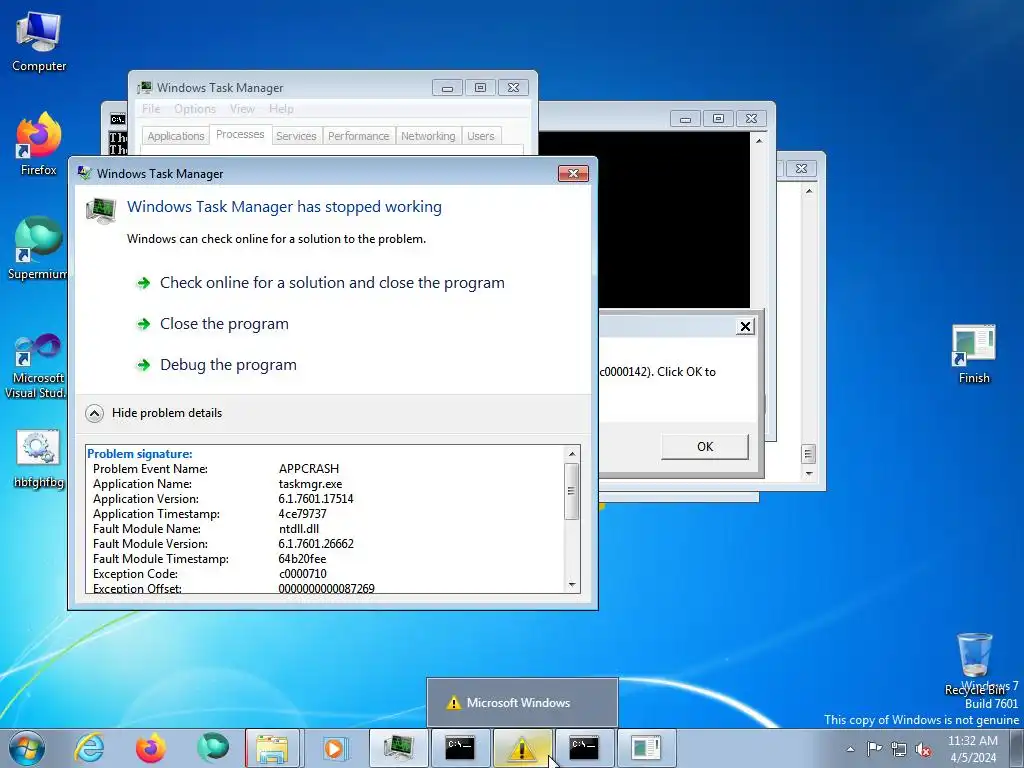Switch to the Finish app taskbar button
The width and height of the screenshot is (1024, 768).
[646, 748]
